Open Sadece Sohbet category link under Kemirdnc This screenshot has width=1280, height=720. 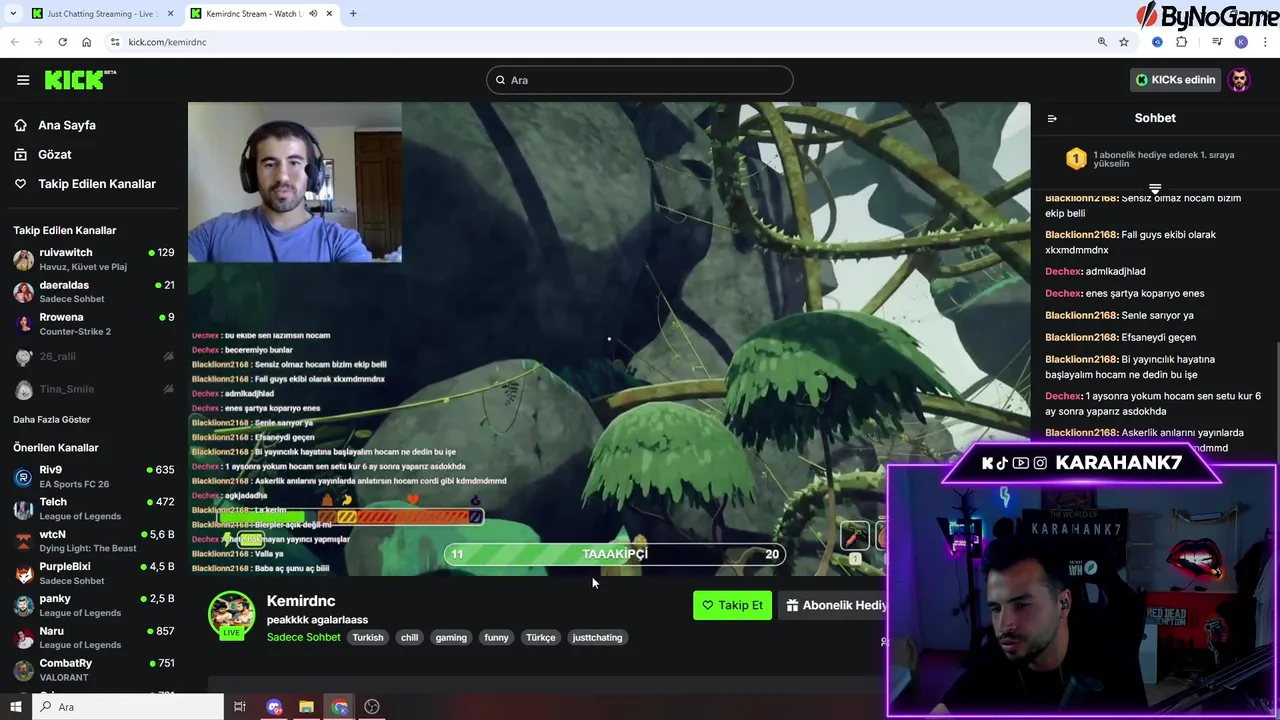(304, 637)
